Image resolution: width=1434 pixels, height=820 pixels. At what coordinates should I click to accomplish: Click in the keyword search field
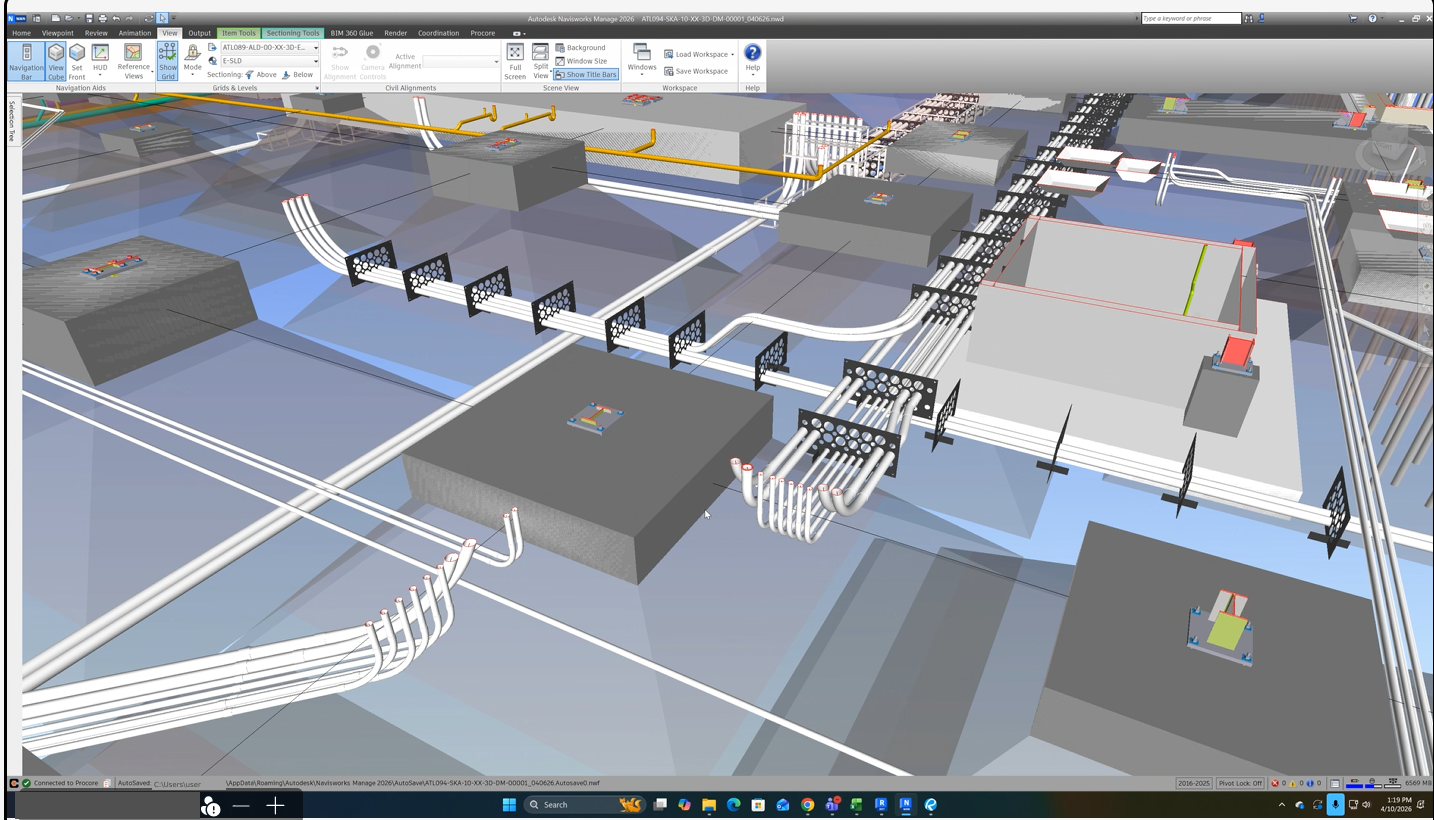1191,18
